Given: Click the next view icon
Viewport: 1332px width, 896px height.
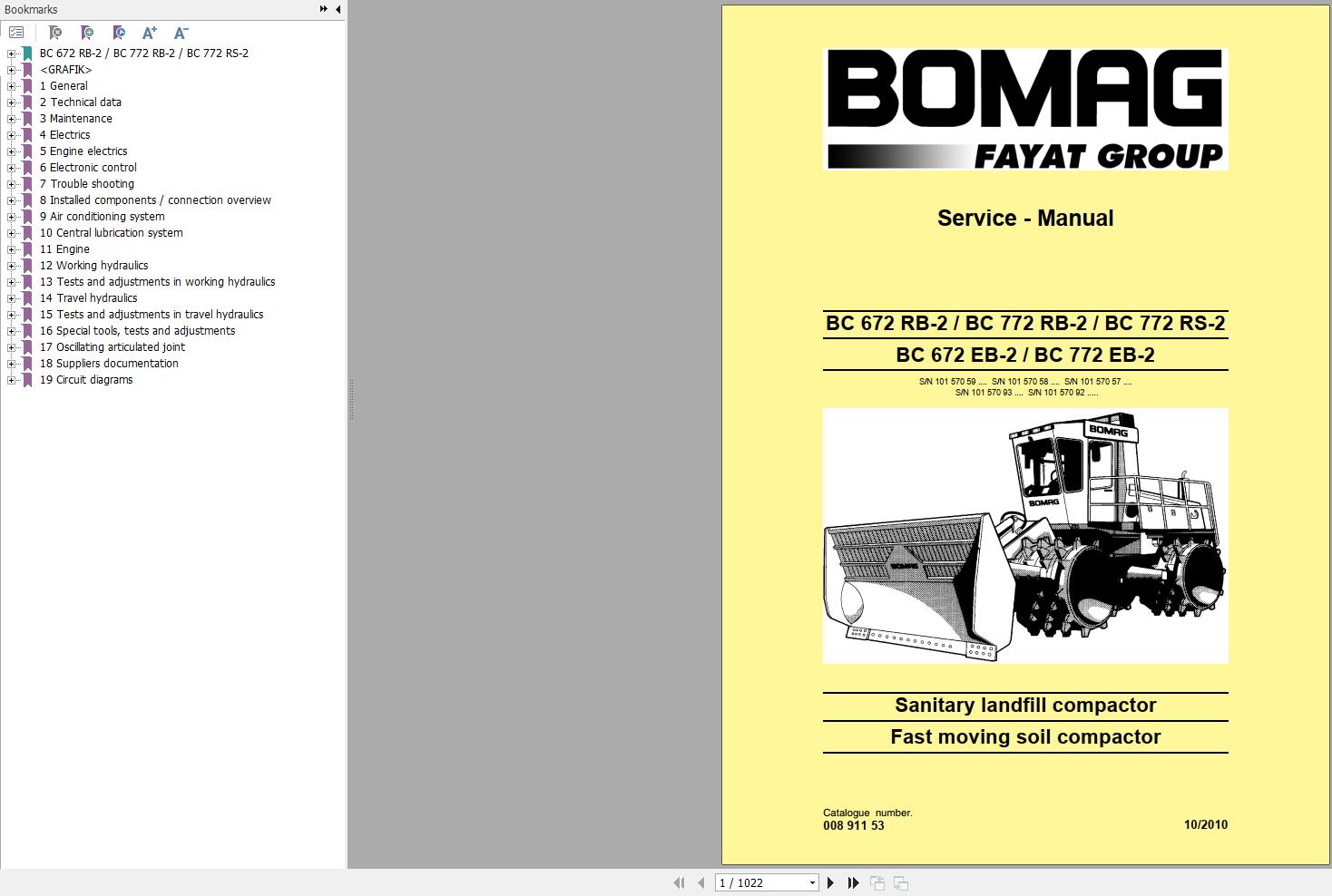Looking at the screenshot, I should tap(901, 882).
